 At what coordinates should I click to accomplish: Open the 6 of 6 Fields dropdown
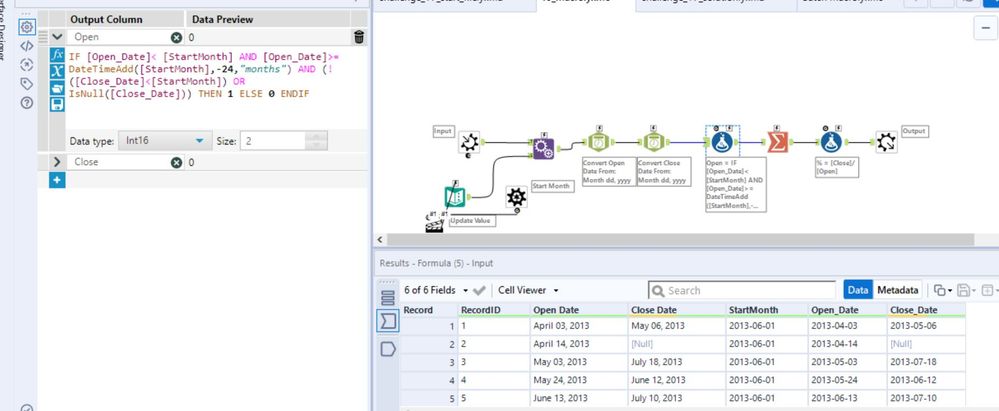tap(436, 291)
